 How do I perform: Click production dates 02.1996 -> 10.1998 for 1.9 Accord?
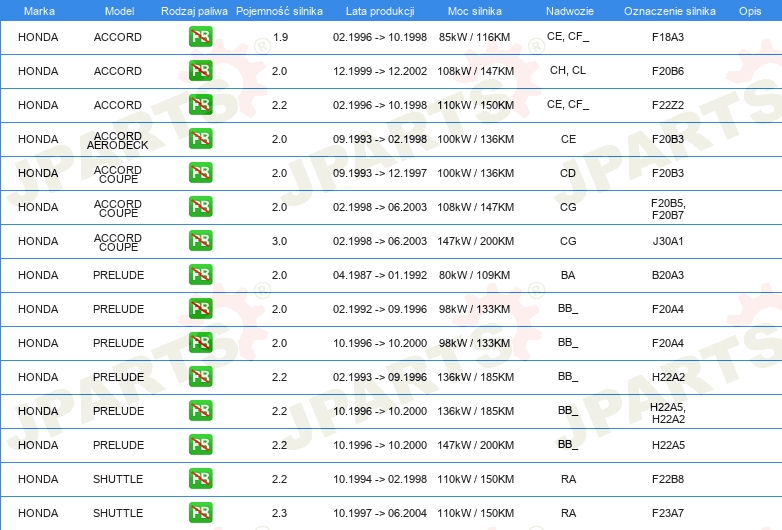click(380, 37)
